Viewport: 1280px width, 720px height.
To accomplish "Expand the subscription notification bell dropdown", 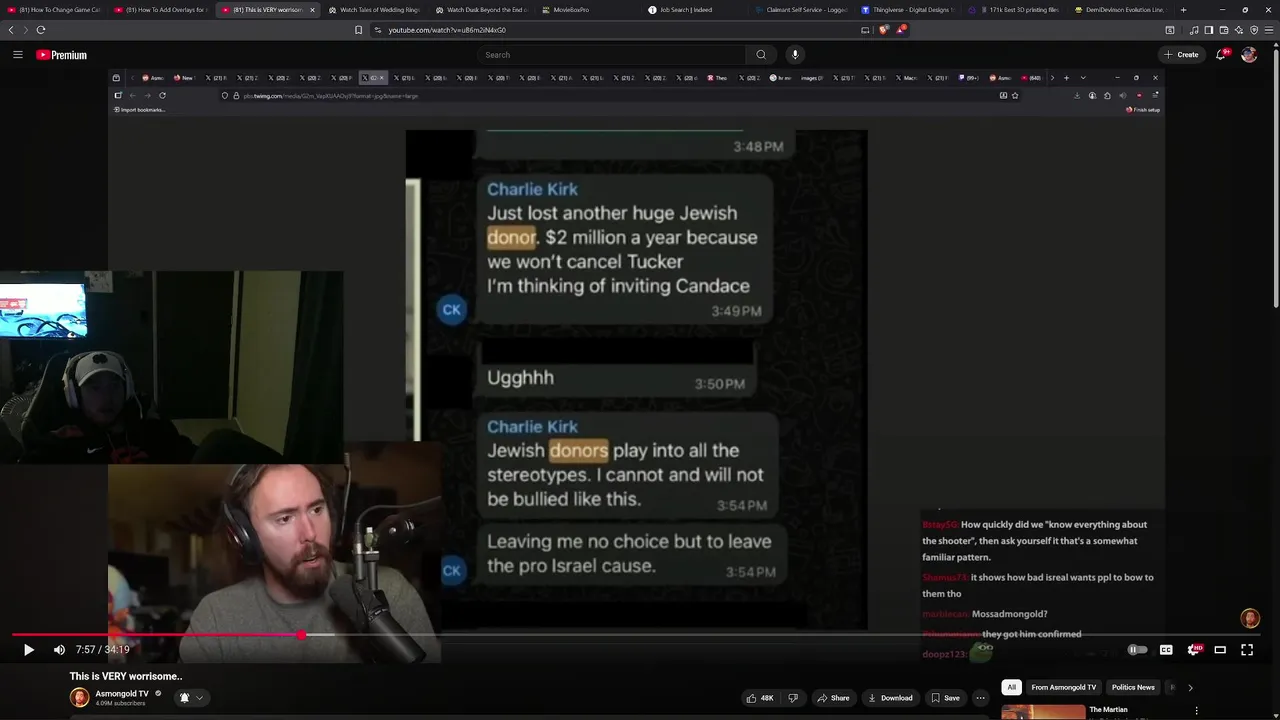I will (x=190, y=698).
